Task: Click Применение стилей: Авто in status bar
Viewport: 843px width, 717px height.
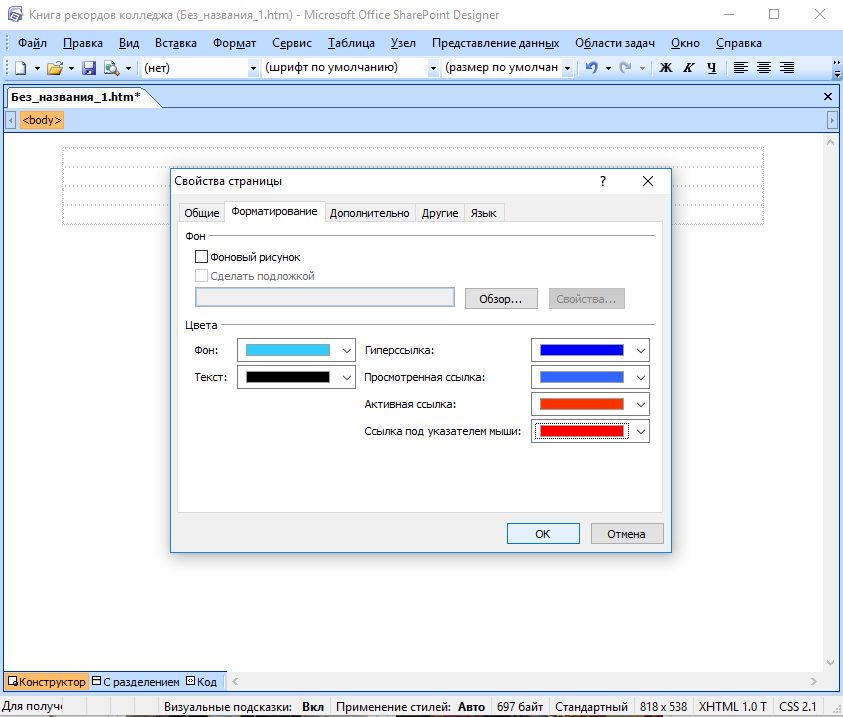Action: click(410, 707)
